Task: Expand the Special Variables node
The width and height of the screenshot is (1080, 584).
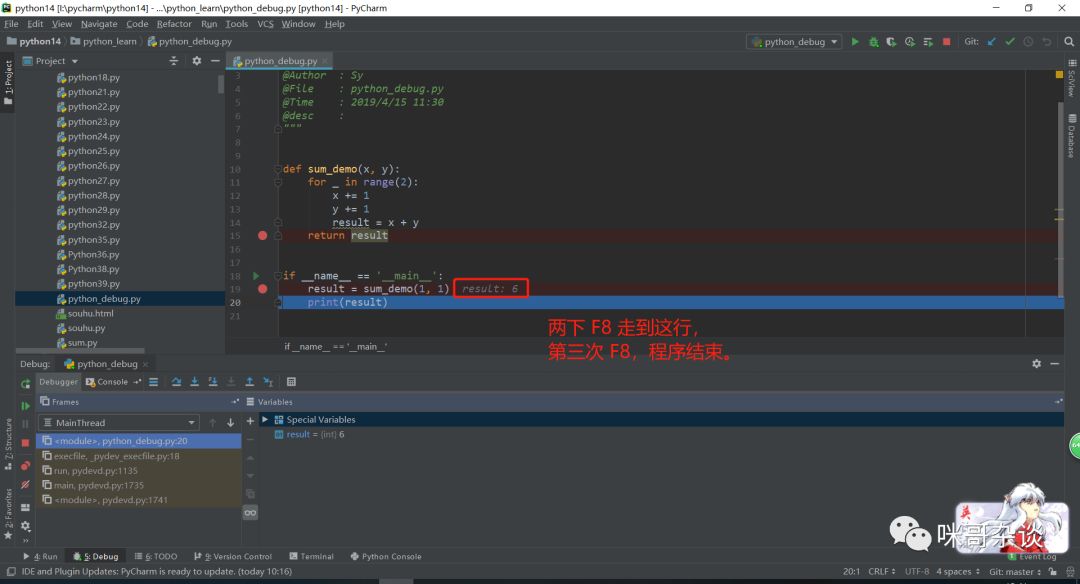Action: click(265, 419)
